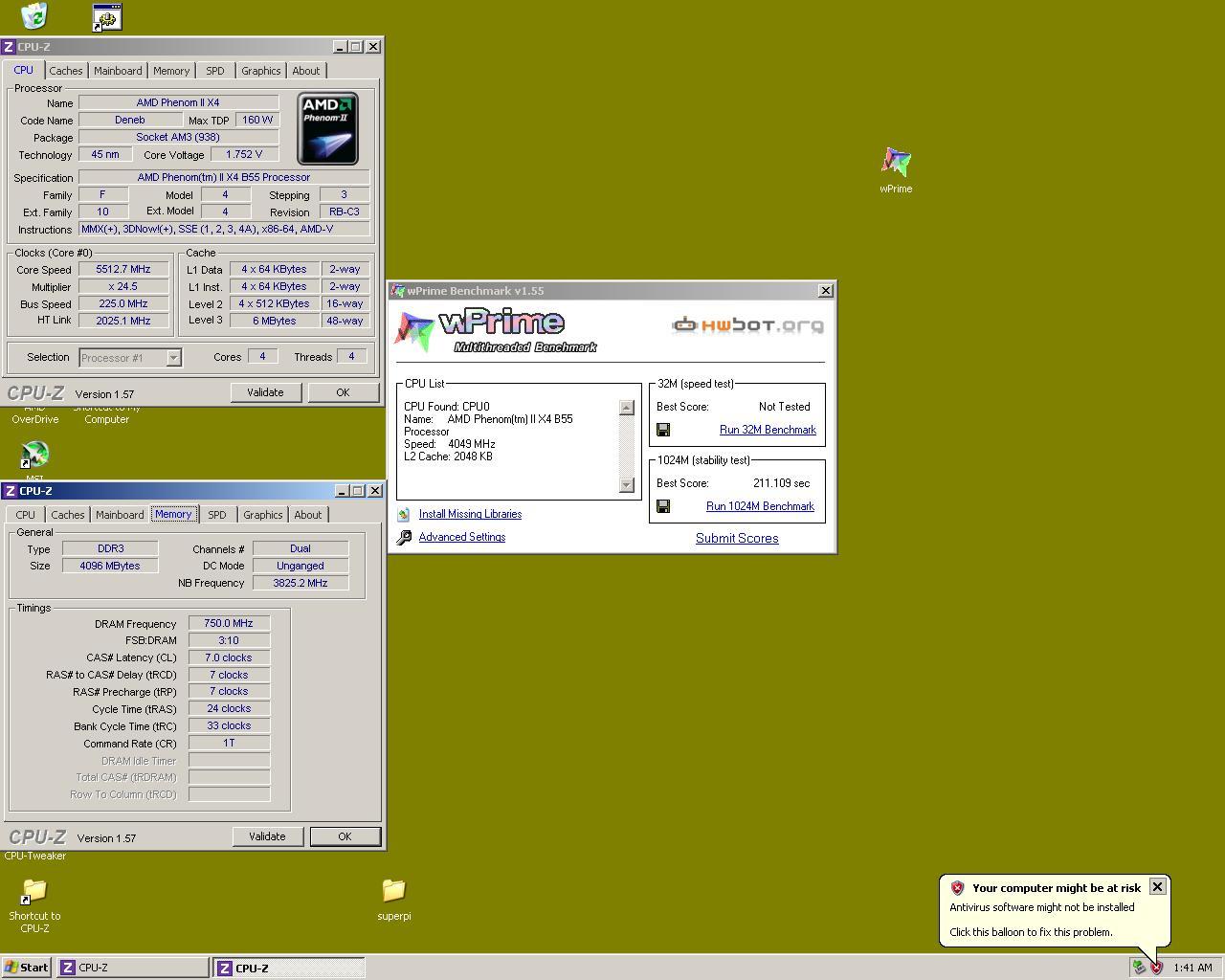Click the wPrime Benchmark title bar icon

click(x=398, y=291)
